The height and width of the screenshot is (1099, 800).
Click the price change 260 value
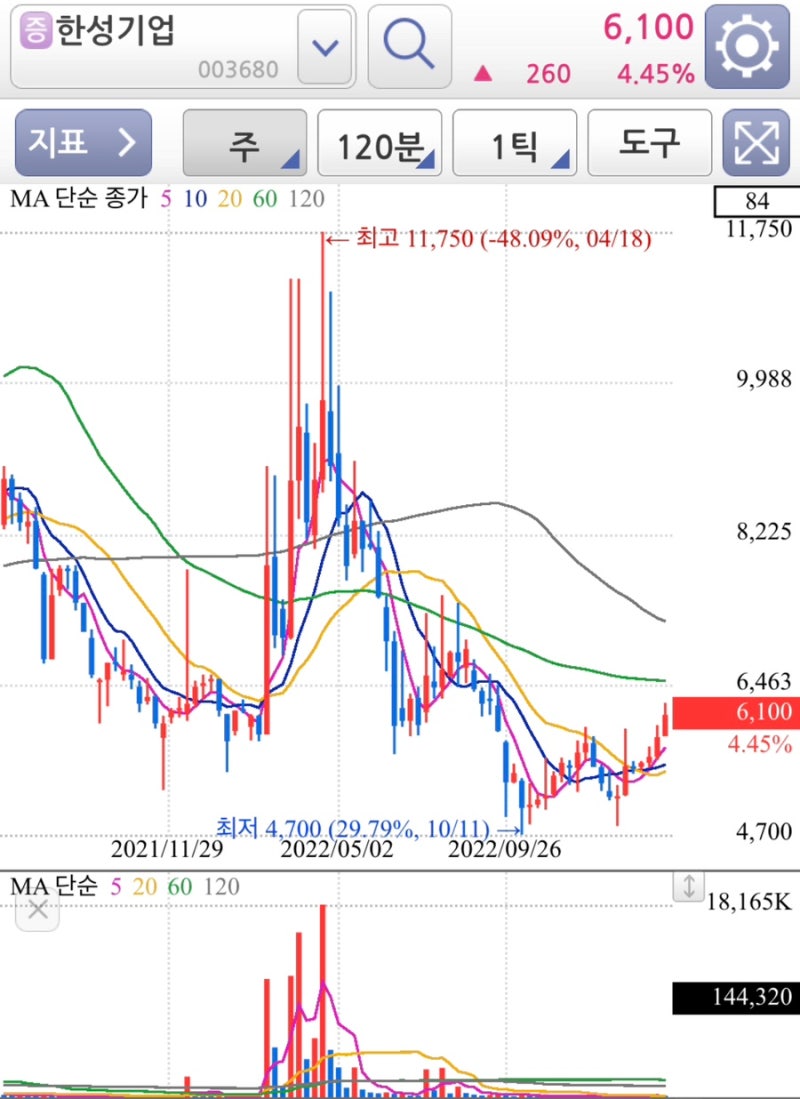click(548, 74)
